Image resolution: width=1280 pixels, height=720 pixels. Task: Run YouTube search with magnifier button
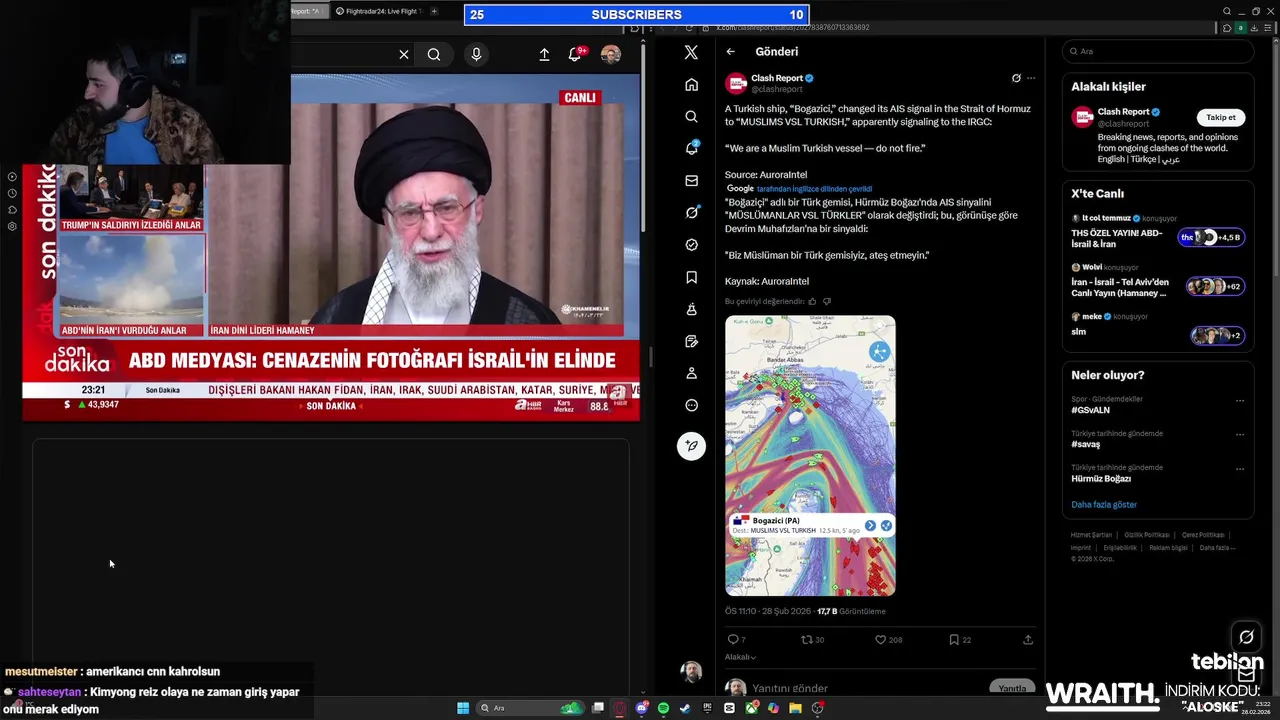pos(434,55)
